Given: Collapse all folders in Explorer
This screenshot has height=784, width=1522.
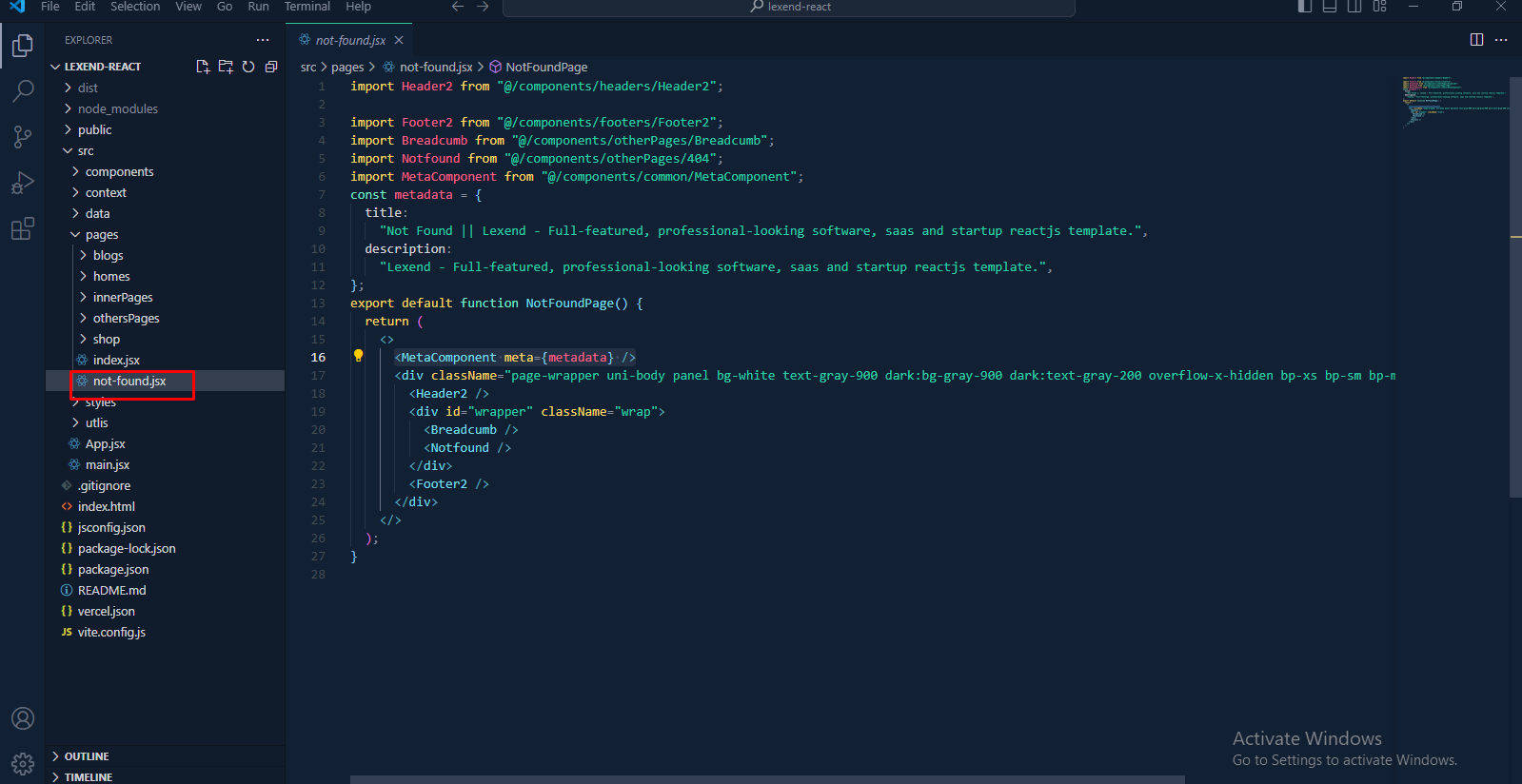Looking at the screenshot, I should (x=271, y=67).
